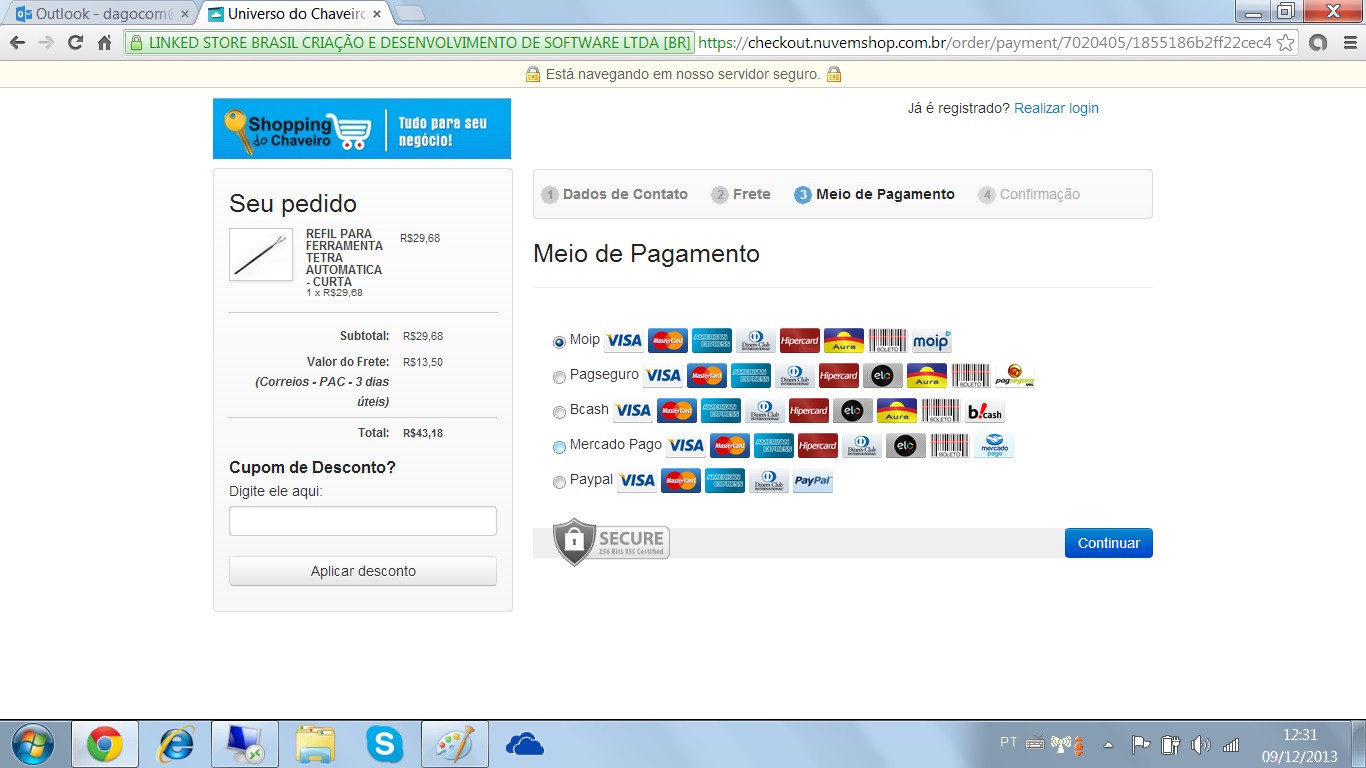Click the Visa icon in Moip row
Viewport: 1366px width, 768px height.
pyautogui.click(x=624, y=341)
